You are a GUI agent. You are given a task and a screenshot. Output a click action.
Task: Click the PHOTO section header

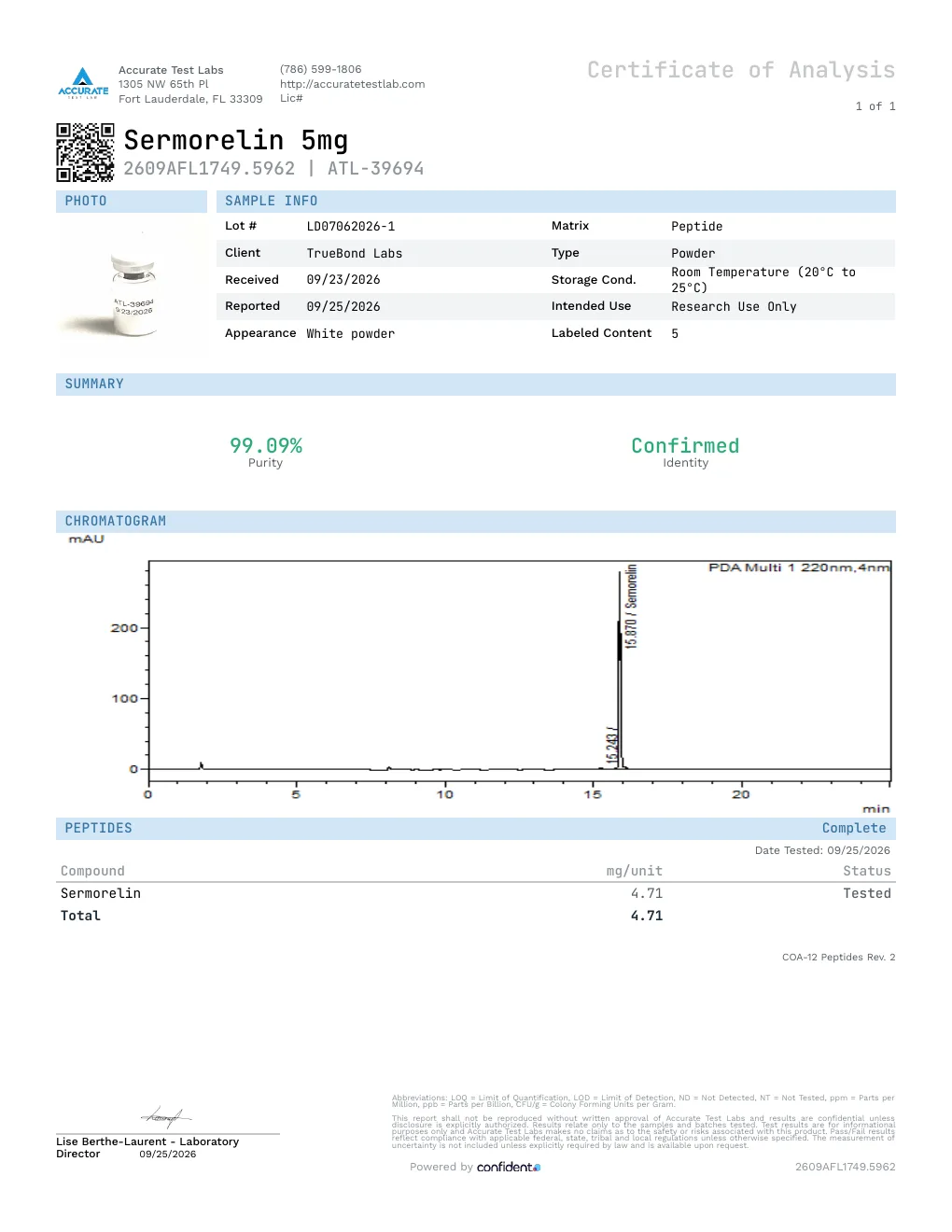coord(132,202)
